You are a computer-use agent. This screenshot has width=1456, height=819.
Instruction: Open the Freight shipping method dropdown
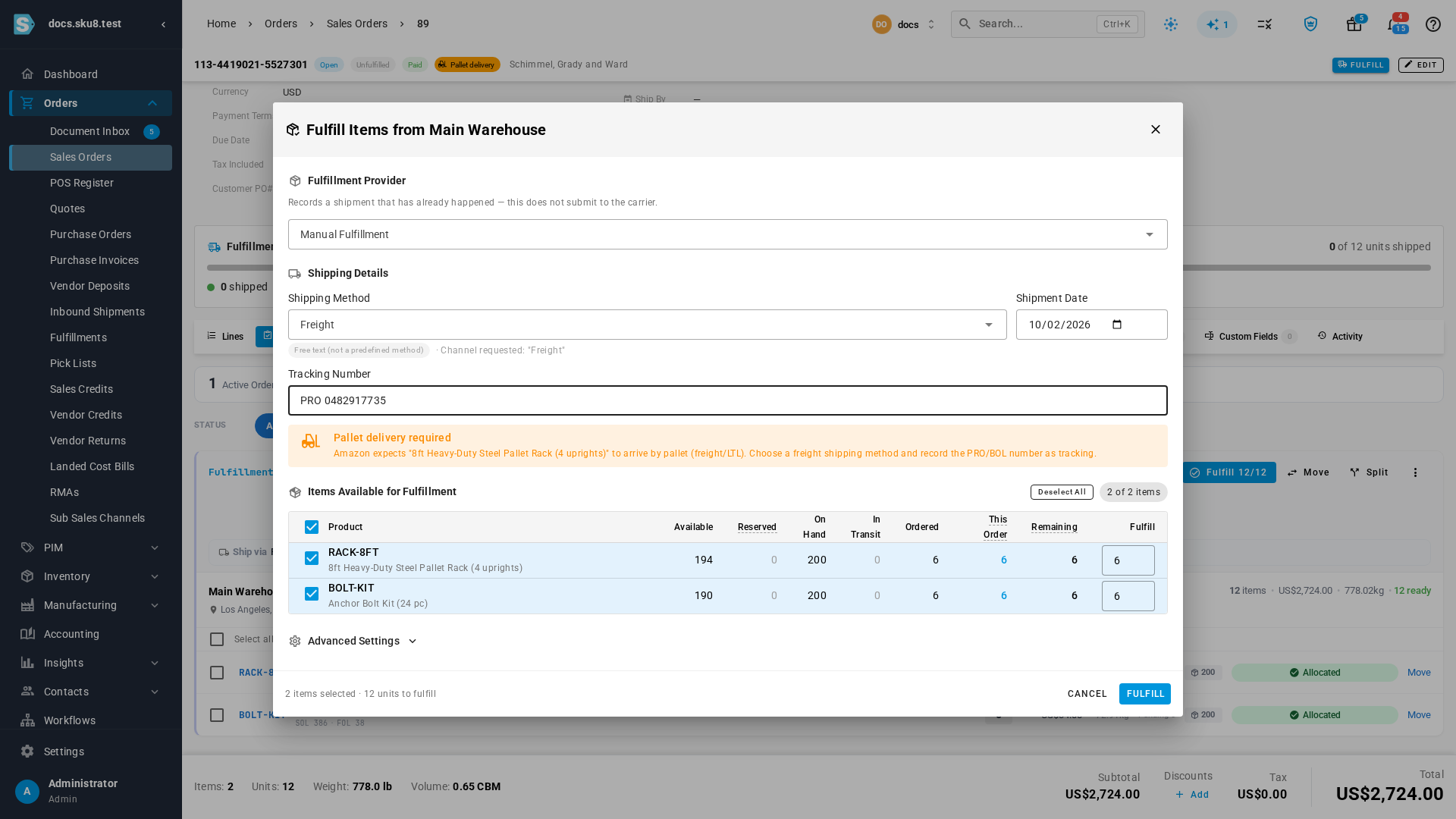[648, 325]
